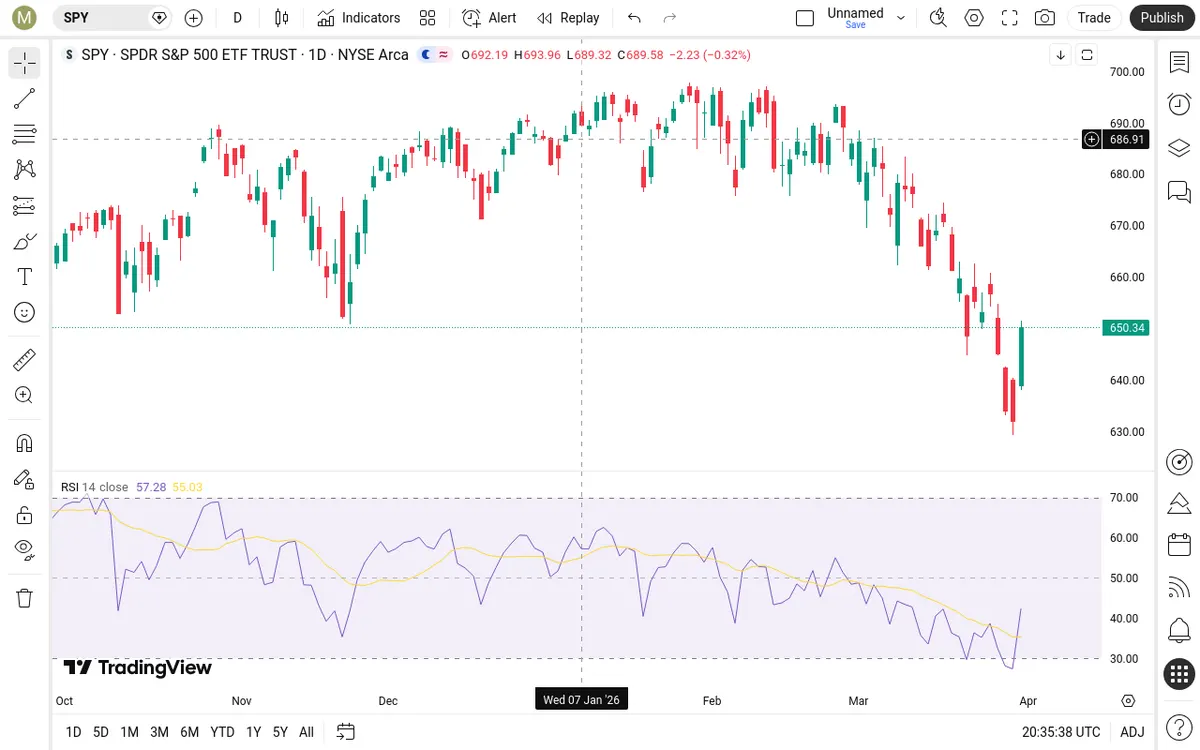Redo the last action
This screenshot has height=750, width=1200.
click(670, 17)
